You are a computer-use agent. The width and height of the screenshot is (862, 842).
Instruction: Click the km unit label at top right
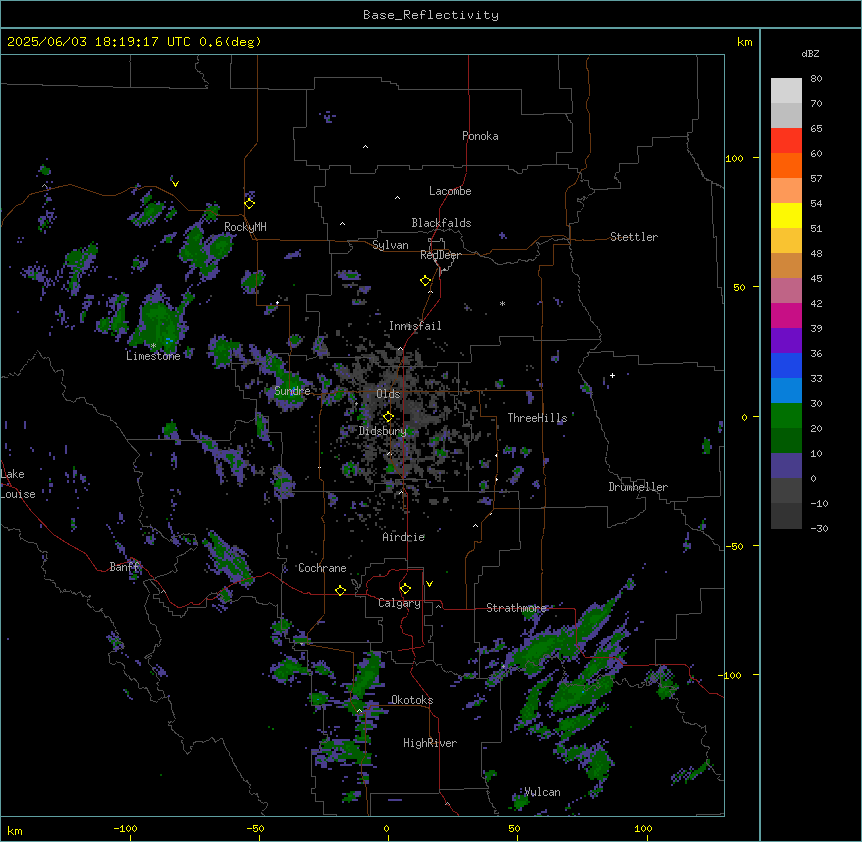click(745, 42)
